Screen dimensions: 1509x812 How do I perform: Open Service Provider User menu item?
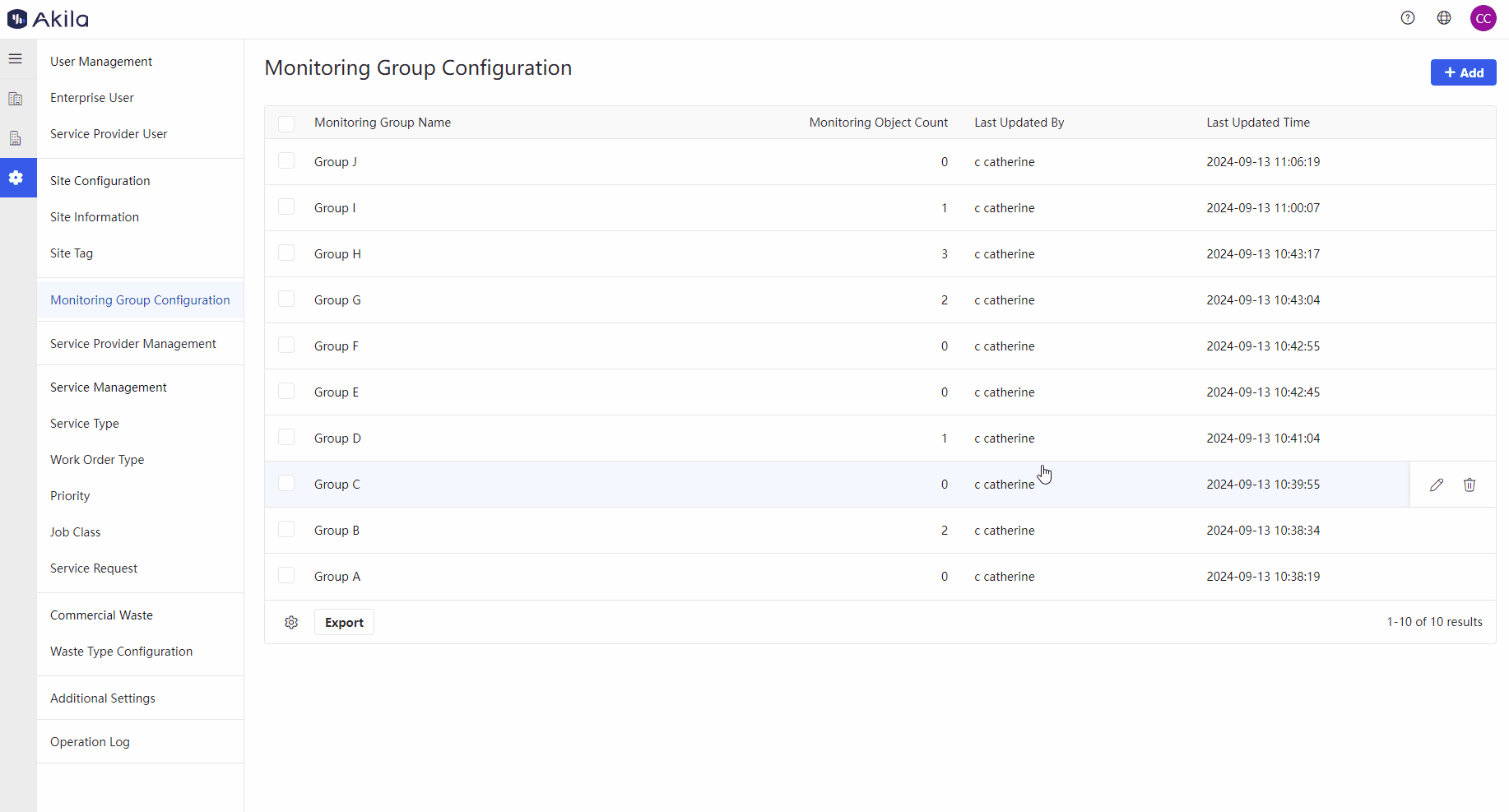click(109, 134)
